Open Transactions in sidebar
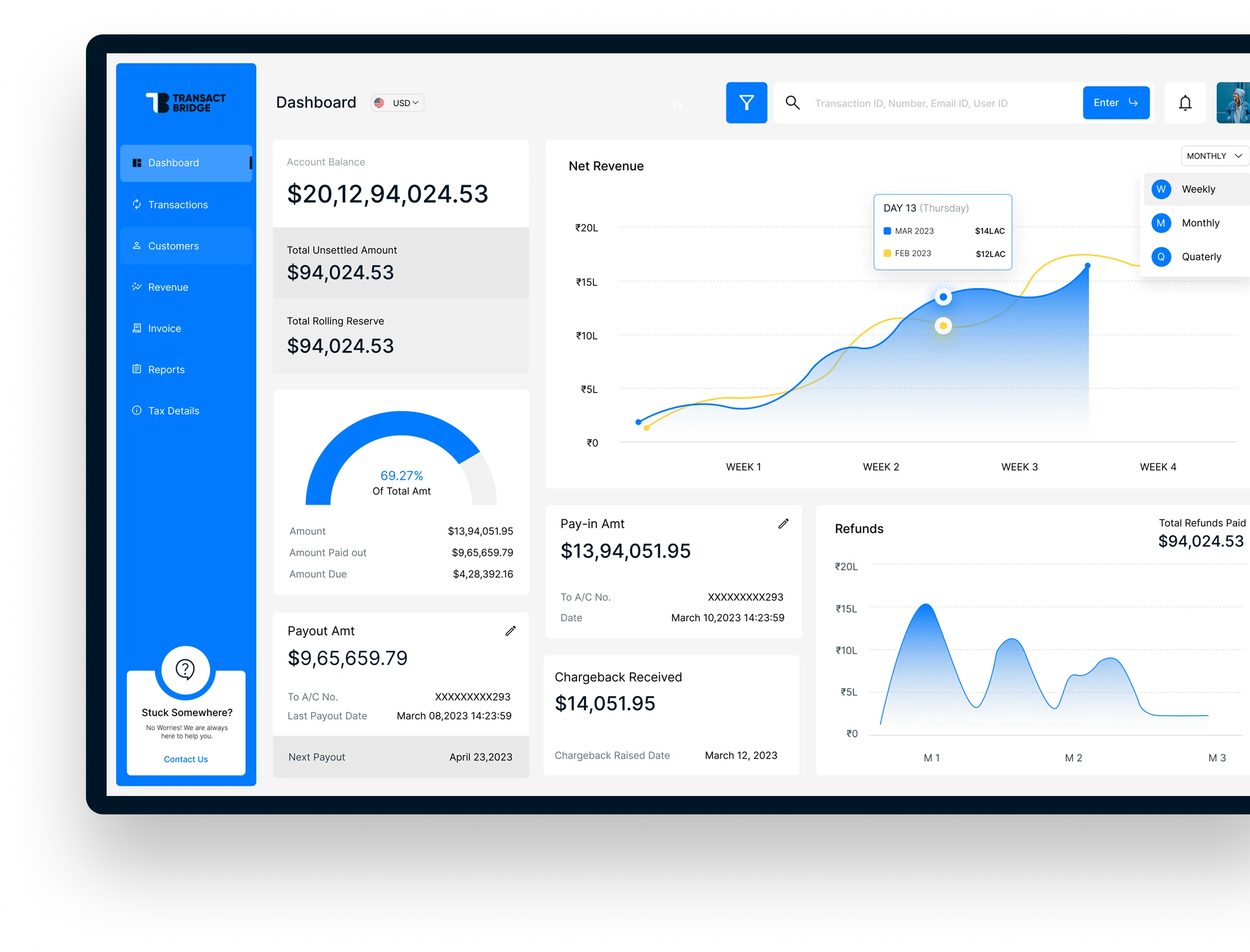Screen dimensions: 1250x952 pos(178,205)
